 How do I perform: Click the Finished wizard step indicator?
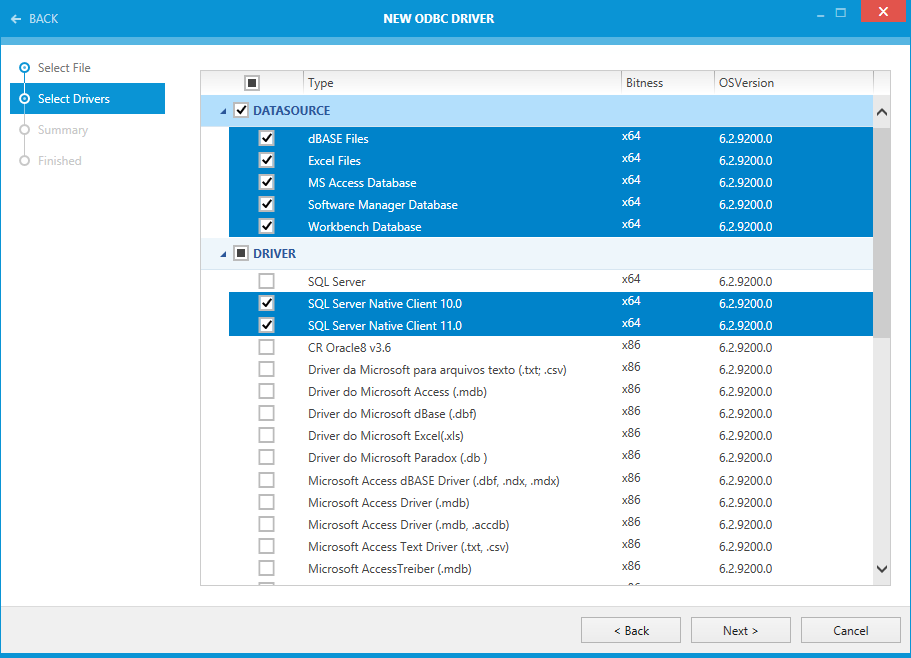(x=25, y=160)
